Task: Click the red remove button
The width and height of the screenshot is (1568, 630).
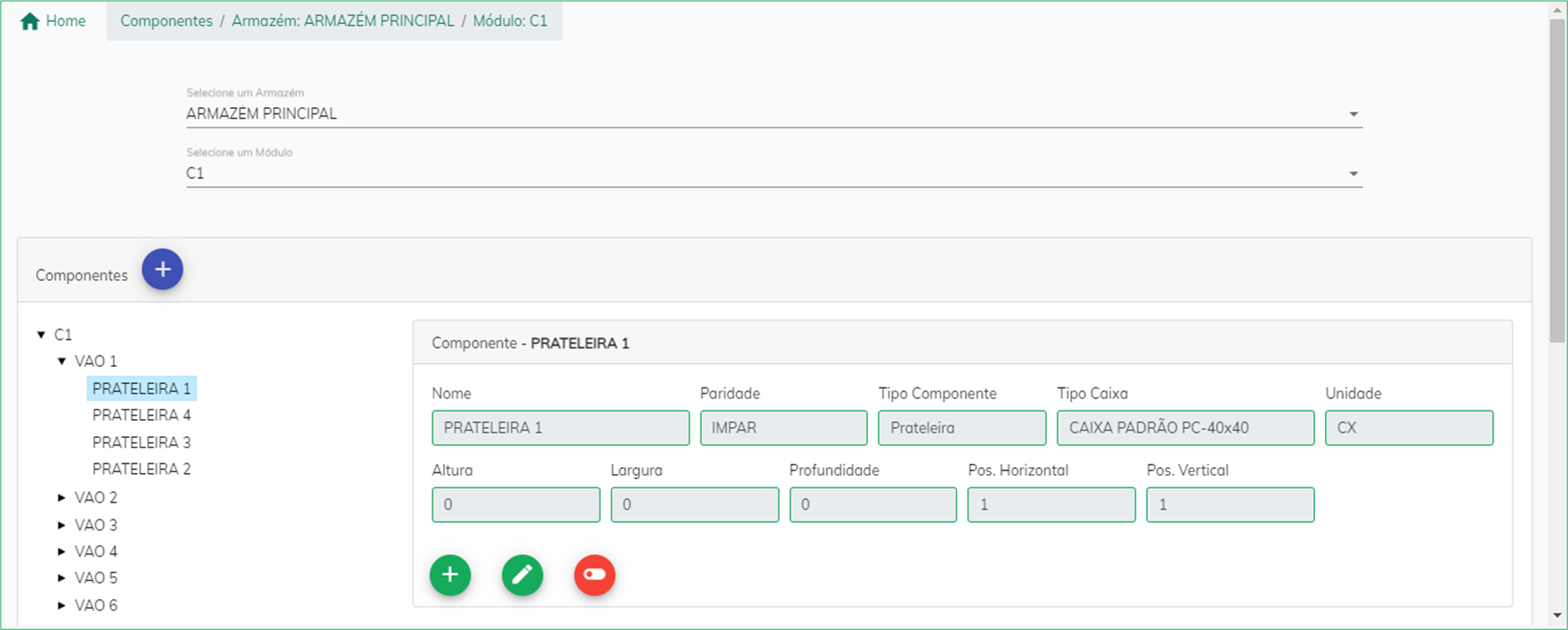Action: point(594,574)
